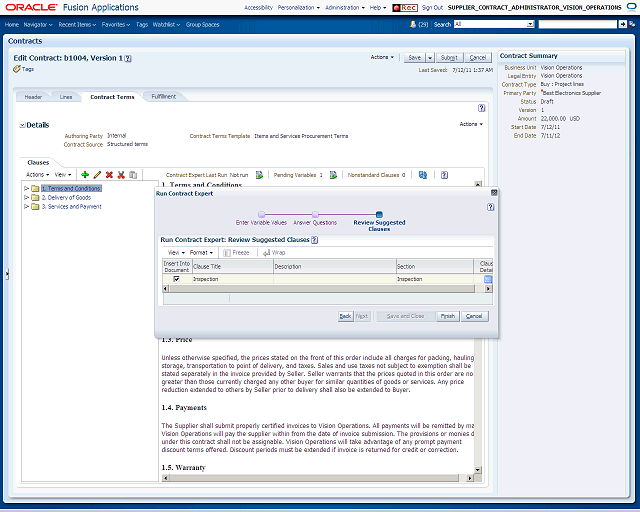Paste the clause with the clipboard icon
This screenshot has height=512, width=640.
pyautogui.click(x=133, y=175)
